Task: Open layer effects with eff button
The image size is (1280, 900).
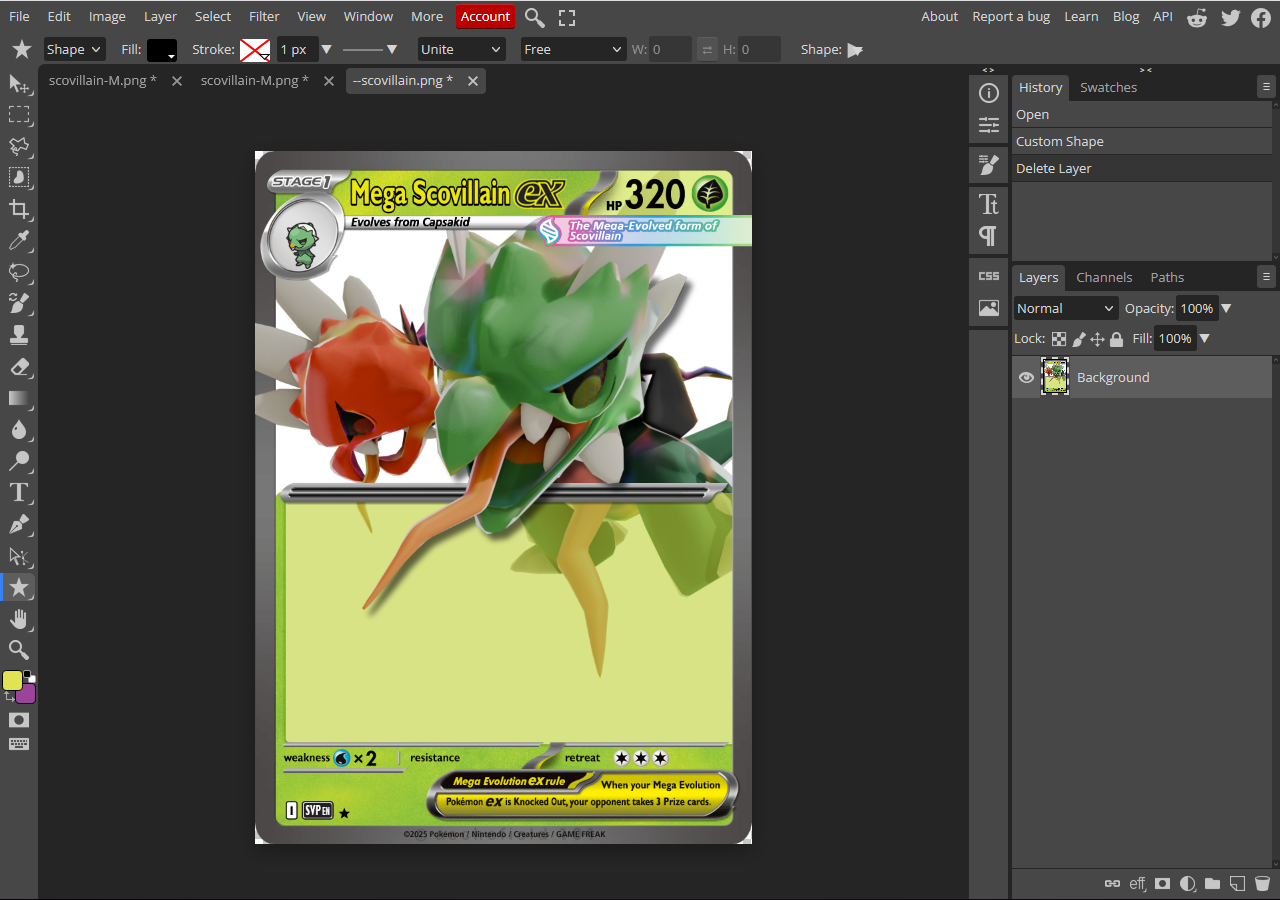Action: click(x=1137, y=884)
